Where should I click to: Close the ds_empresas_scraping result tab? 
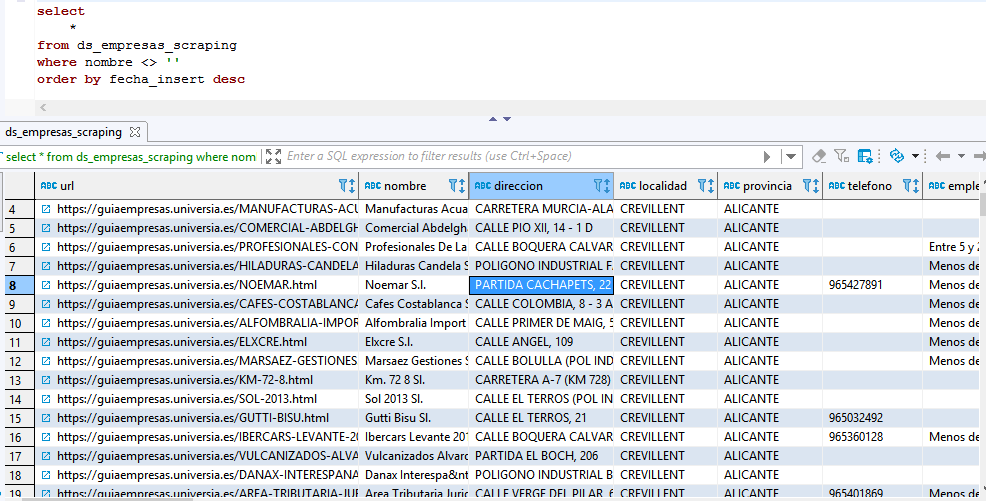pos(135,132)
